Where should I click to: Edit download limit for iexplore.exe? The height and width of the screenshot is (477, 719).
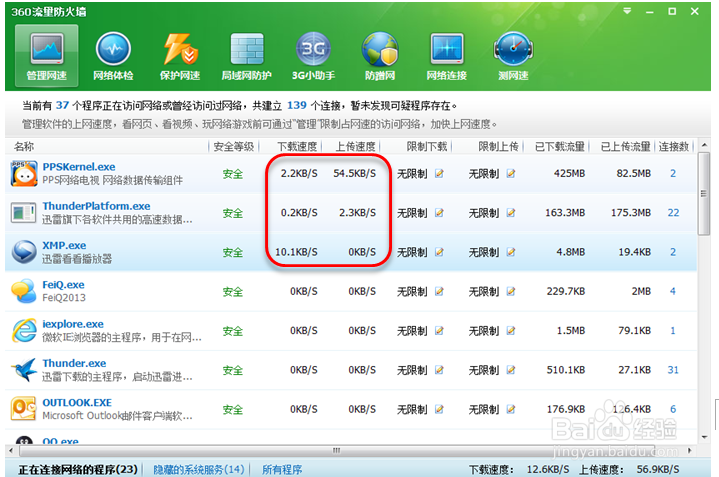(x=439, y=331)
